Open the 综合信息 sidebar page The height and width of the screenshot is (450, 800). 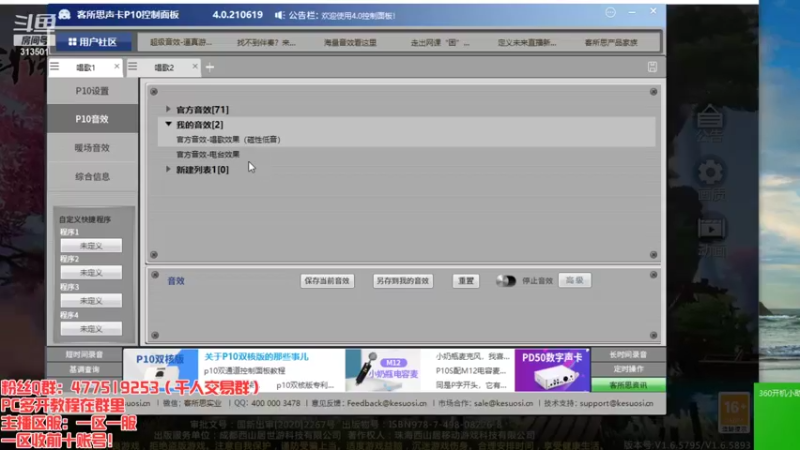(x=92, y=177)
